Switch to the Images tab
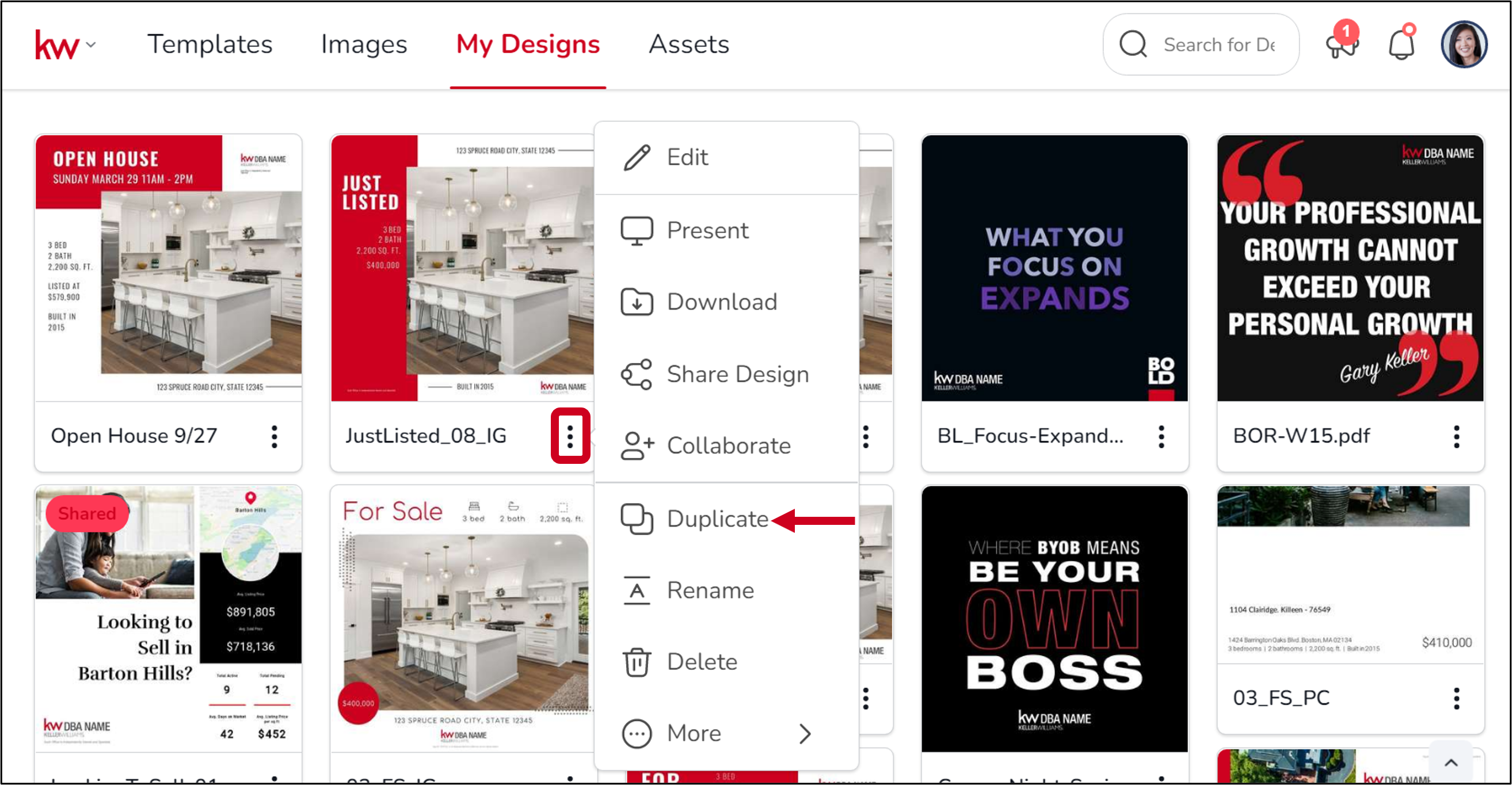 pyautogui.click(x=364, y=44)
